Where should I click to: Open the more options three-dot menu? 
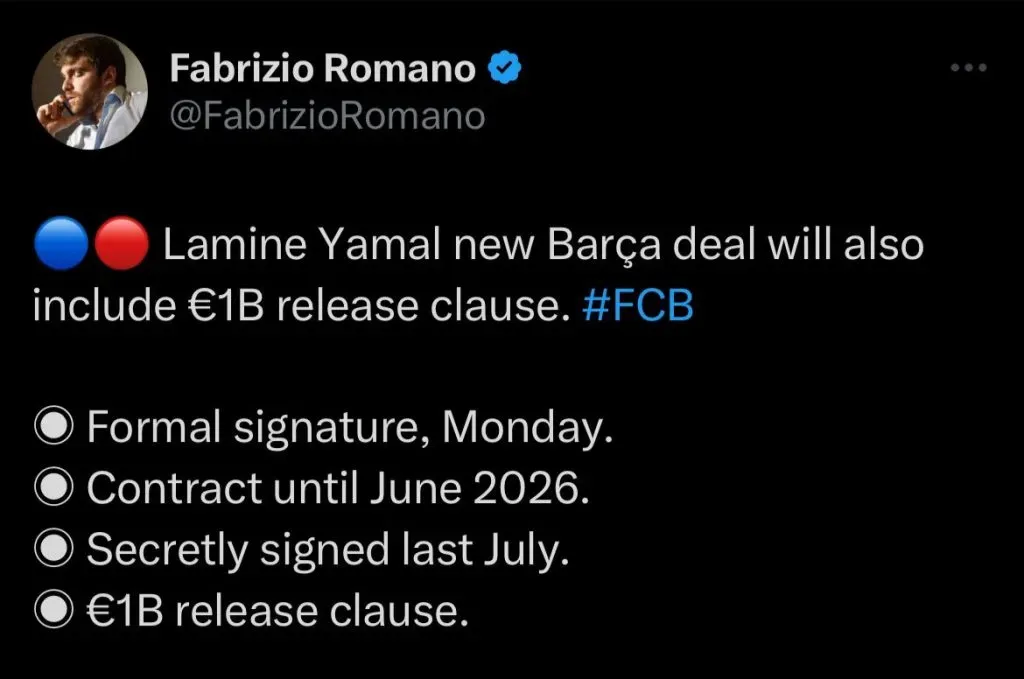click(968, 68)
